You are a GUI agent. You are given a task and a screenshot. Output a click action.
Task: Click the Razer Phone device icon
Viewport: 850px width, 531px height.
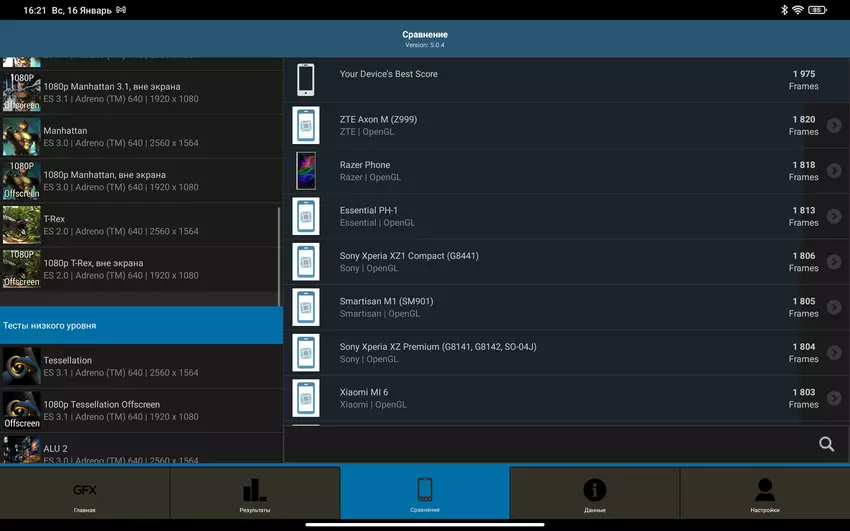(305, 171)
